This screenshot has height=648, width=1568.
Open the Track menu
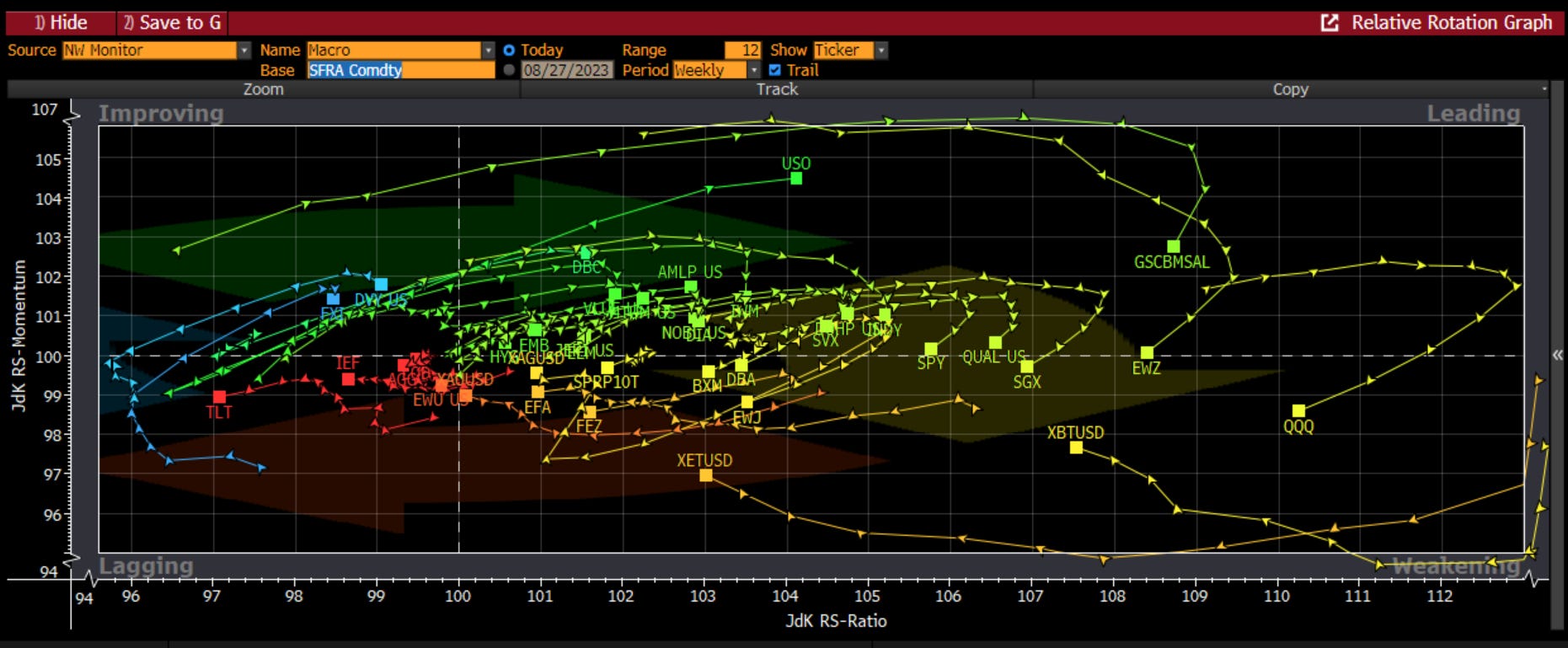pyautogui.click(x=777, y=89)
